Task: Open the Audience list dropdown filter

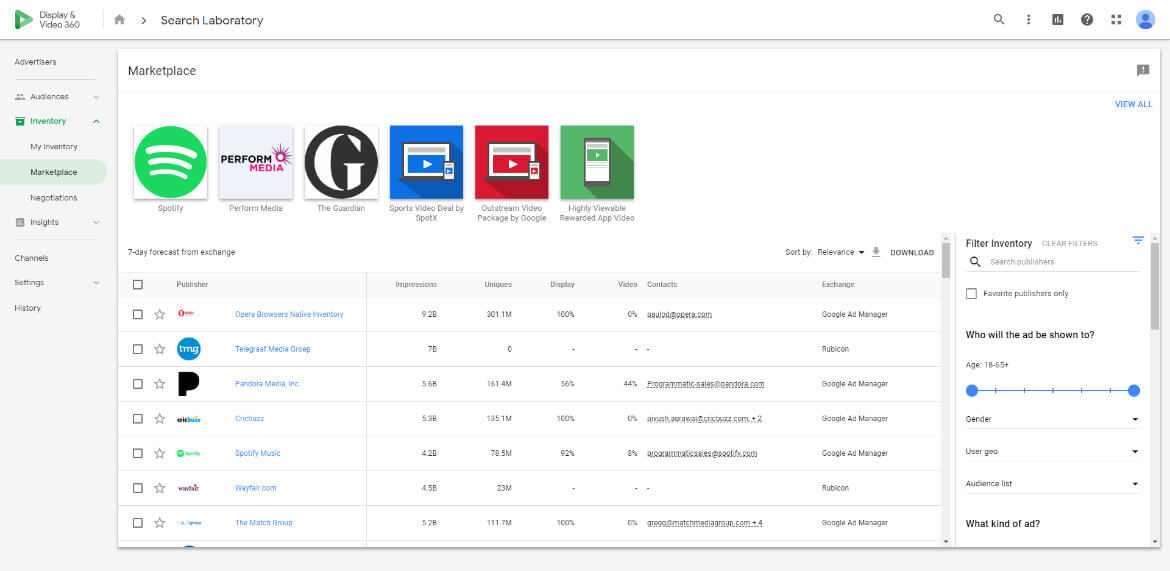Action: [1053, 484]
